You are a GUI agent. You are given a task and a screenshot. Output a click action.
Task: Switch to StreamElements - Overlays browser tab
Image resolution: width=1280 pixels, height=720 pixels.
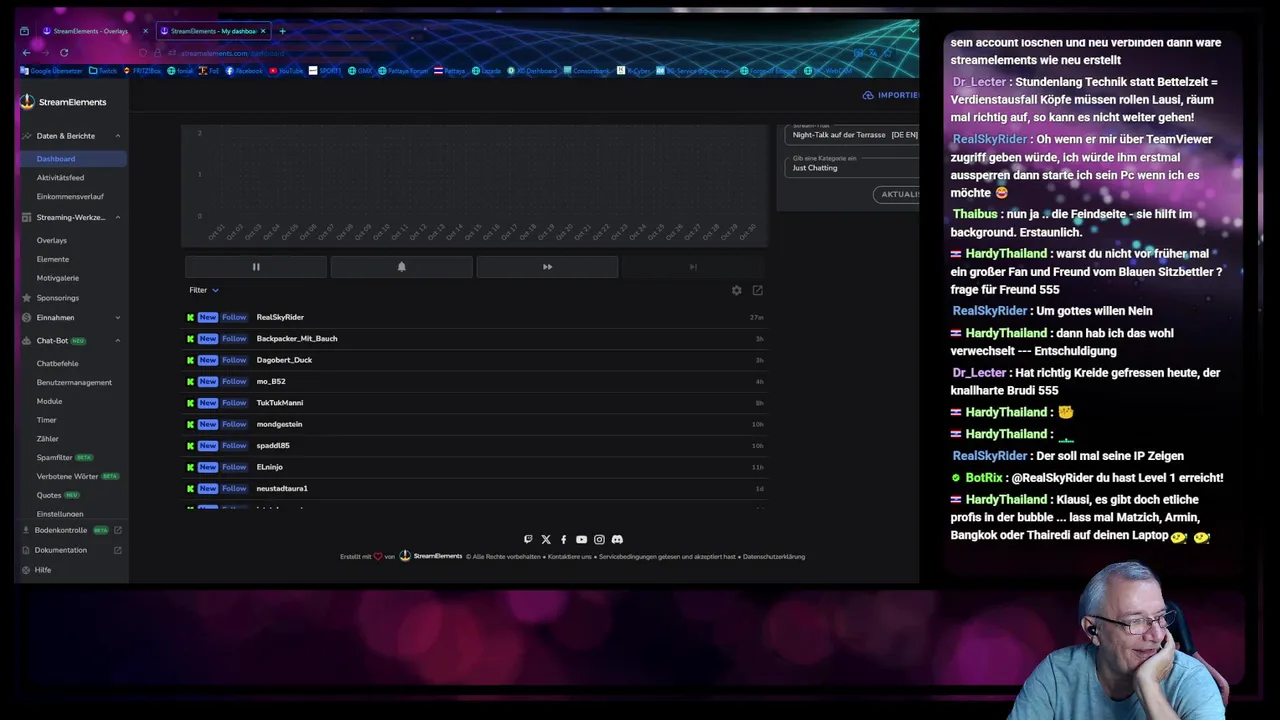tap(90, 31)
